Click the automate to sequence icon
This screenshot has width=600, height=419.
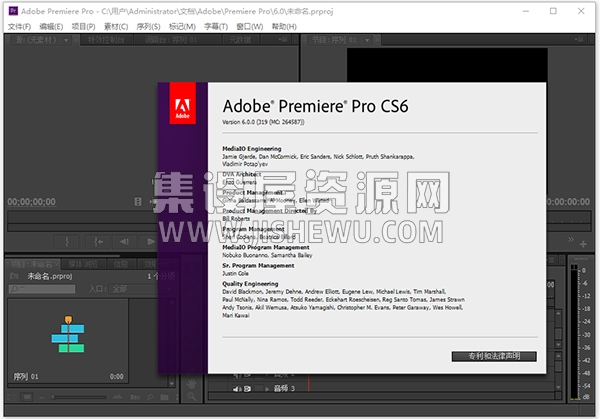click(135, 398)
